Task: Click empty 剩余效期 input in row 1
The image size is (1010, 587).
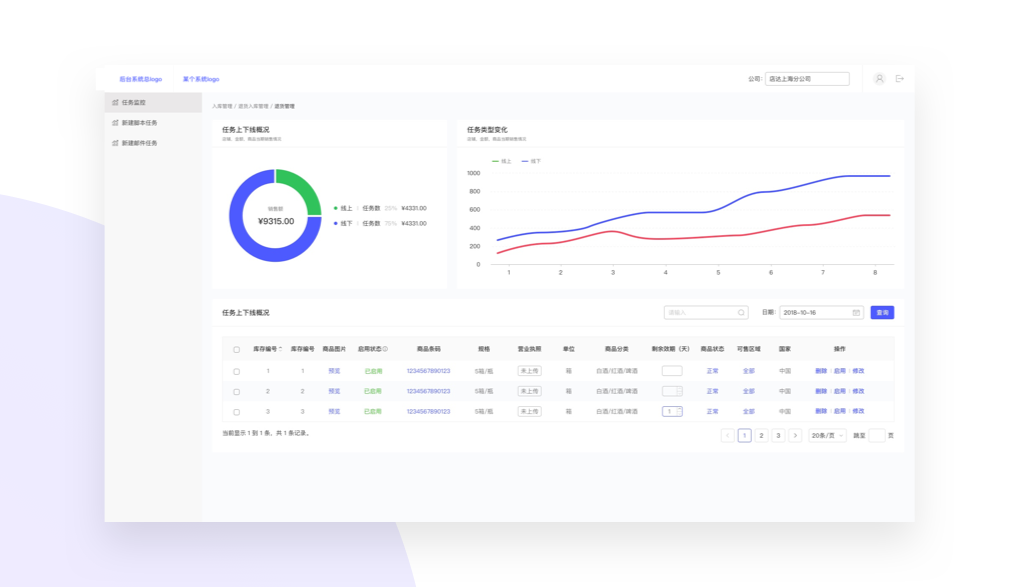Action: point(672,371)
